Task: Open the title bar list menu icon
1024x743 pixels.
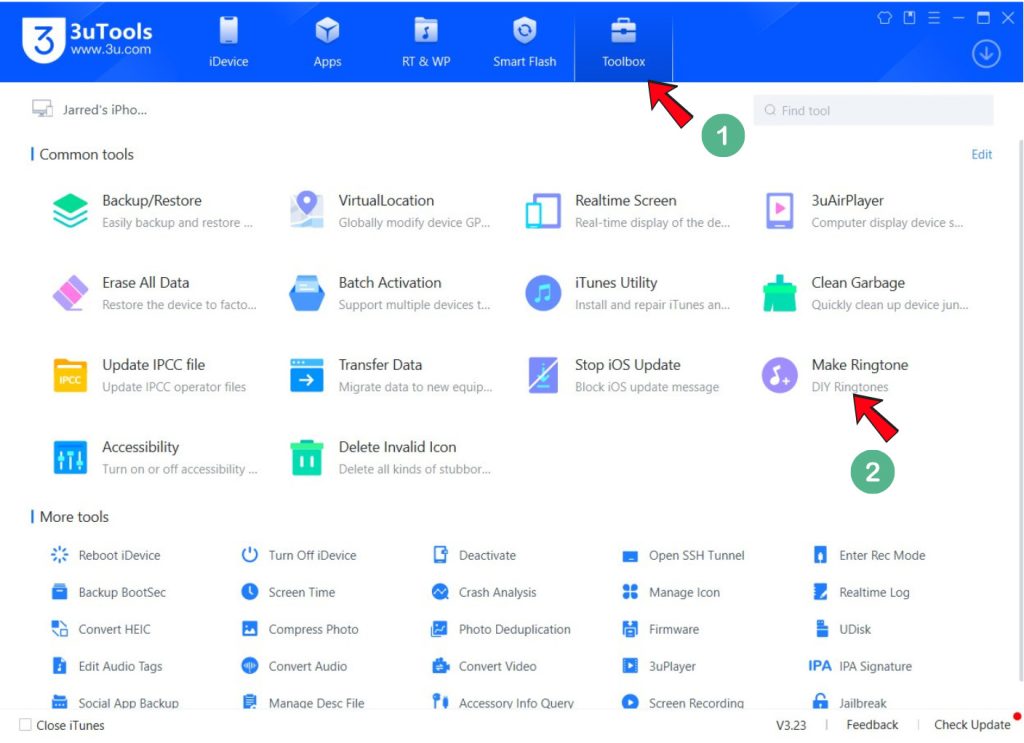Action: click(934, 18)
